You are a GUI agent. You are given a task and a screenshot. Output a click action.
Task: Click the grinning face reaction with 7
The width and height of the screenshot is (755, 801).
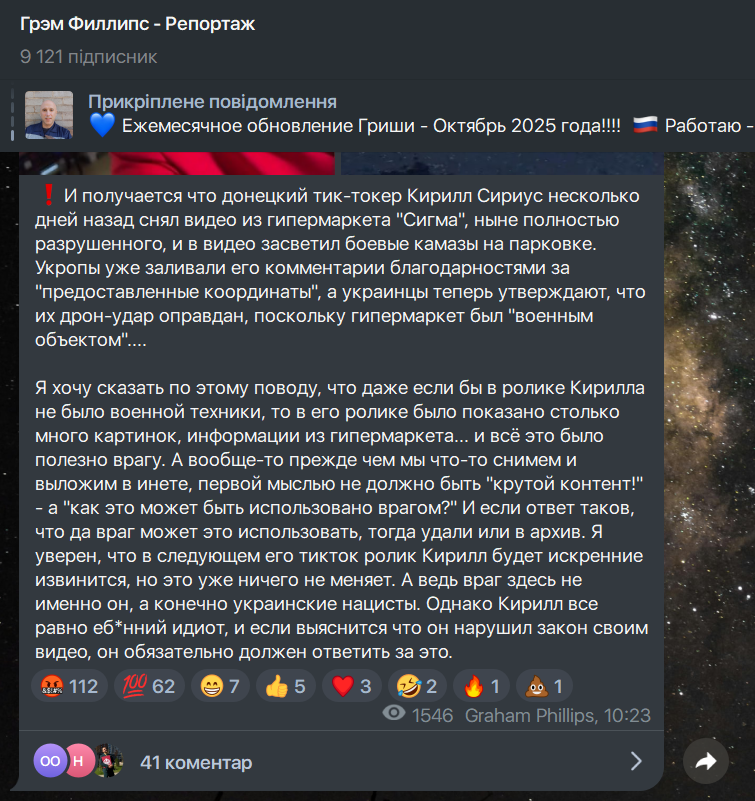(x=220, y=686)
